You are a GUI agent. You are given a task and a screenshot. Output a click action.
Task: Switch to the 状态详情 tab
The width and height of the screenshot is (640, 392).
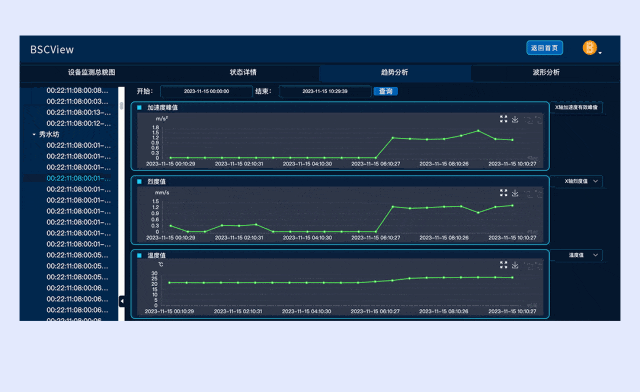click(x=243, y=72)
